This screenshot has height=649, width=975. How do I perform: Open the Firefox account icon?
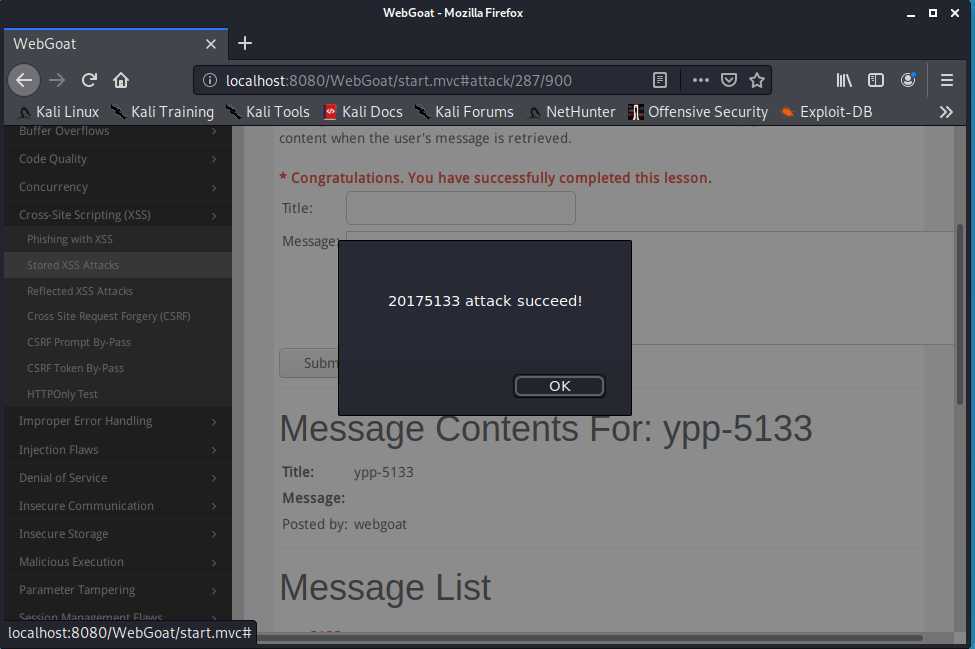(x=908, y=80)
